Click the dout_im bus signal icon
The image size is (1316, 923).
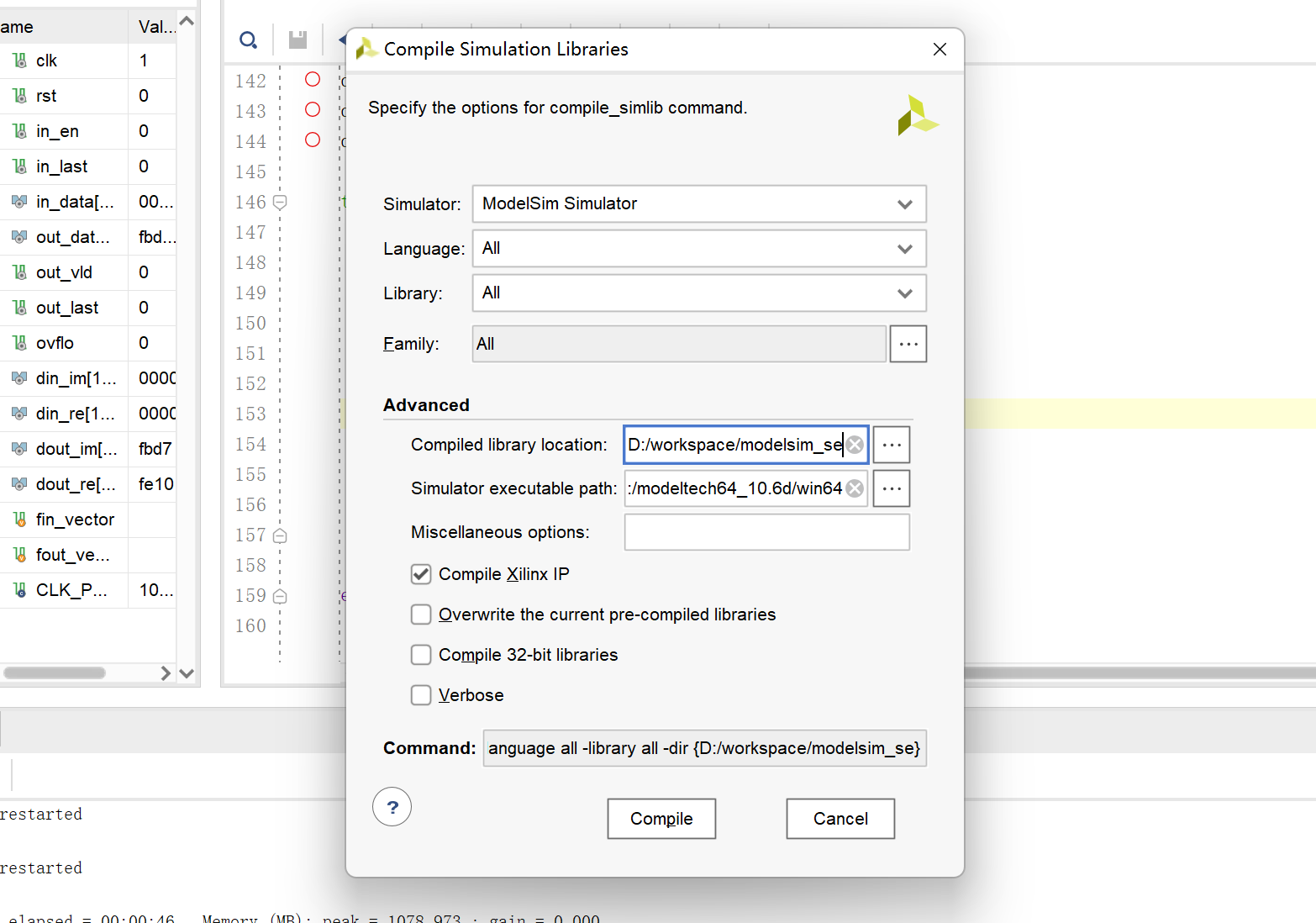[19, 449]
